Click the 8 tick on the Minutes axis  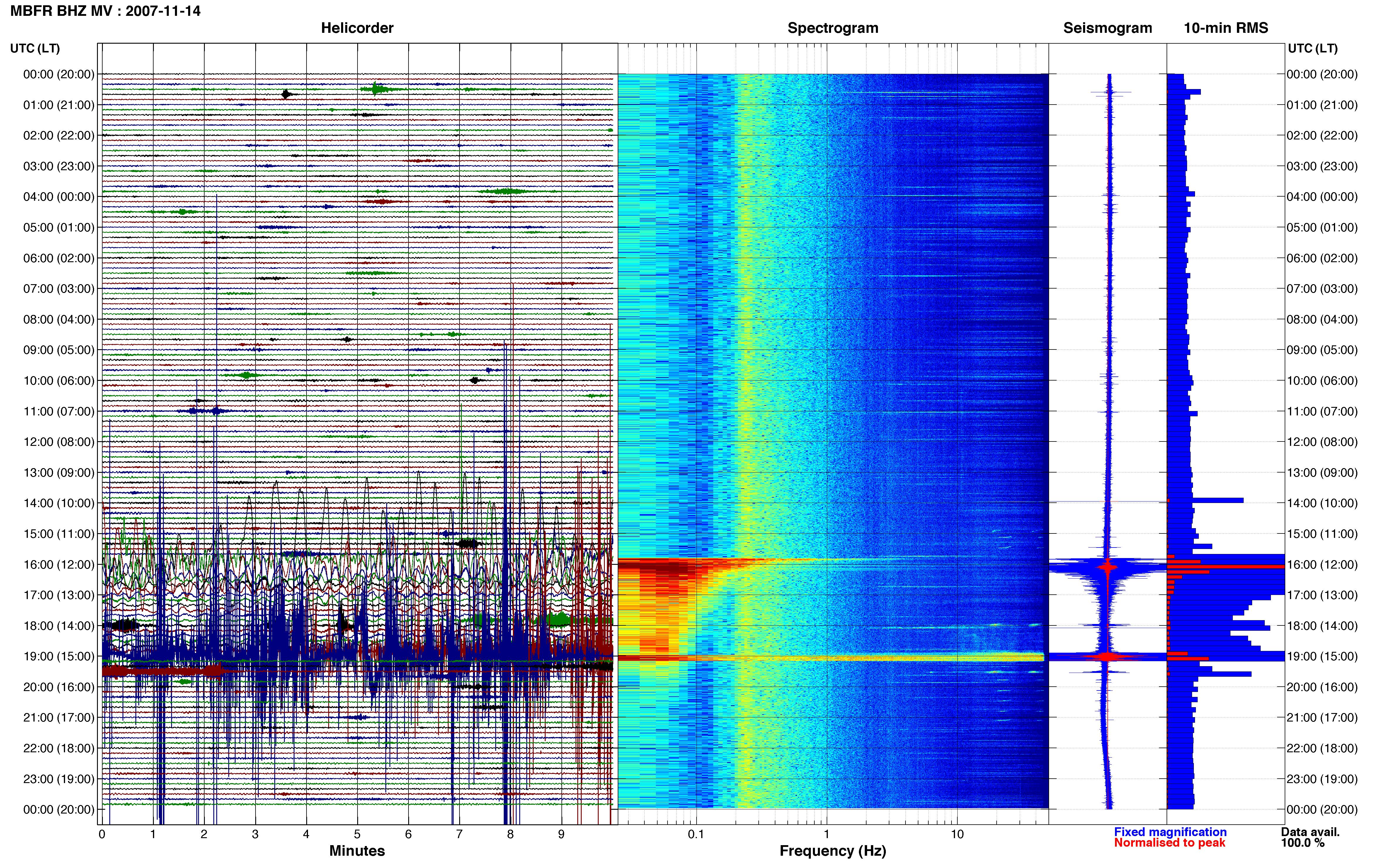coord(510,835)
